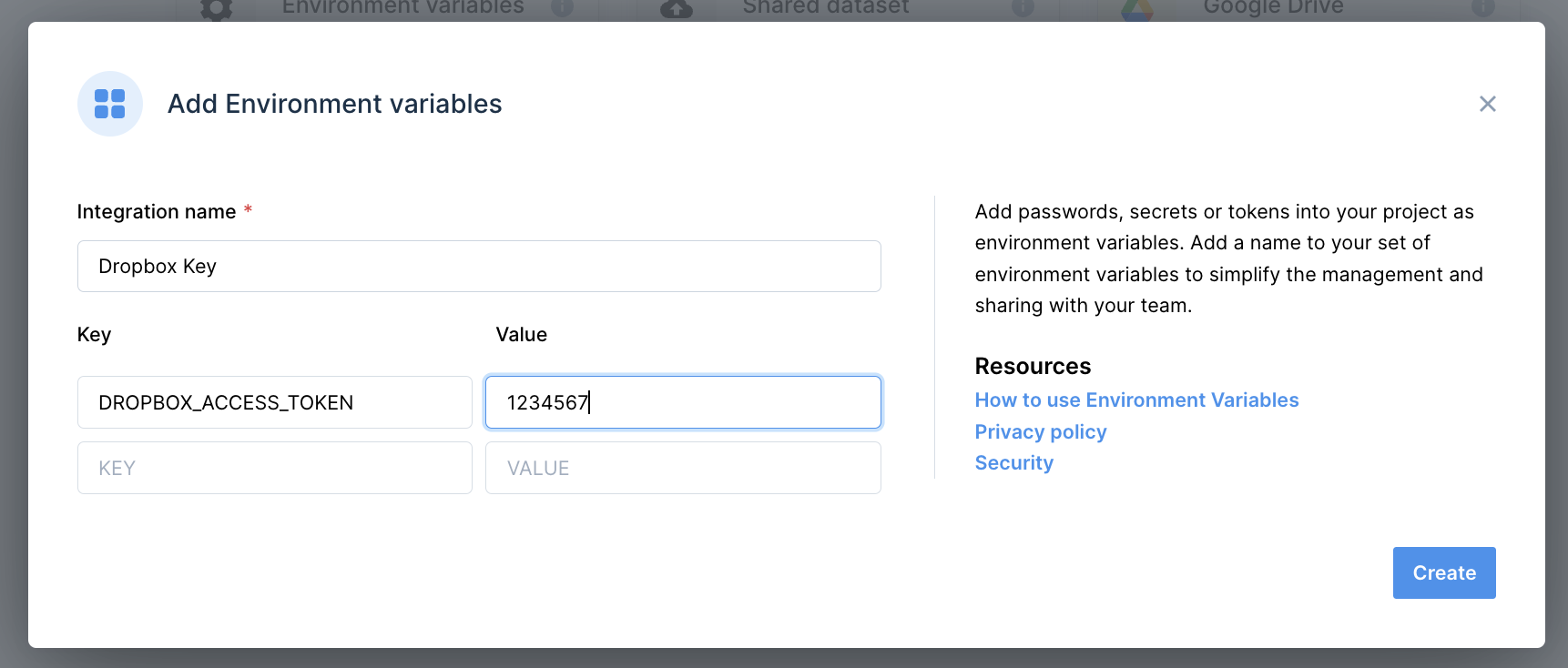Click the empty KEY placeholder field
Screen dimensions: 1568x668
tap(275, 468)
